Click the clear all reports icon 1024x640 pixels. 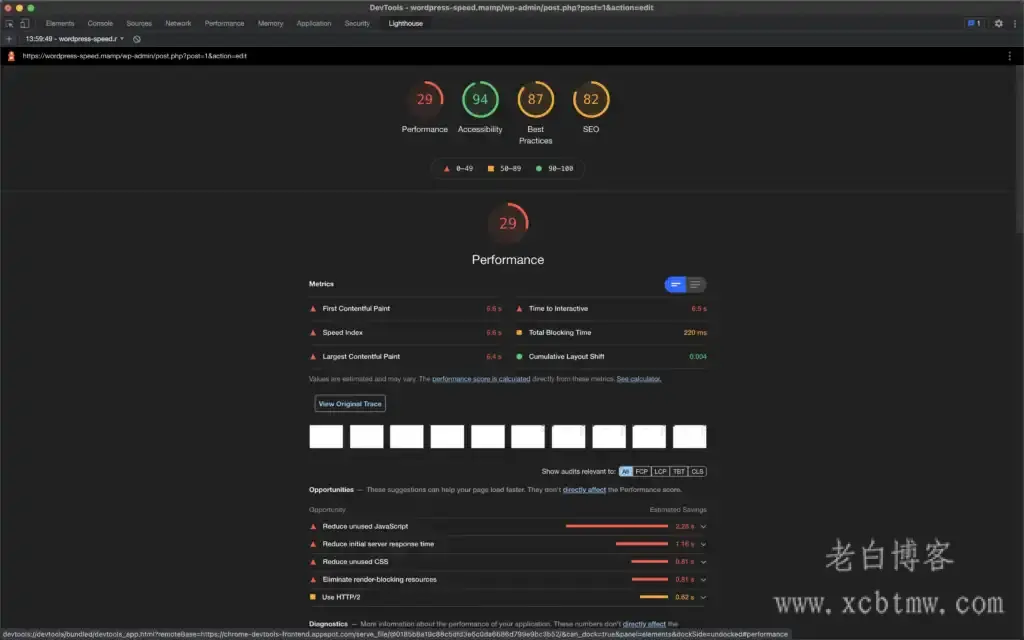pyautogui.click(x=137, y=39)
